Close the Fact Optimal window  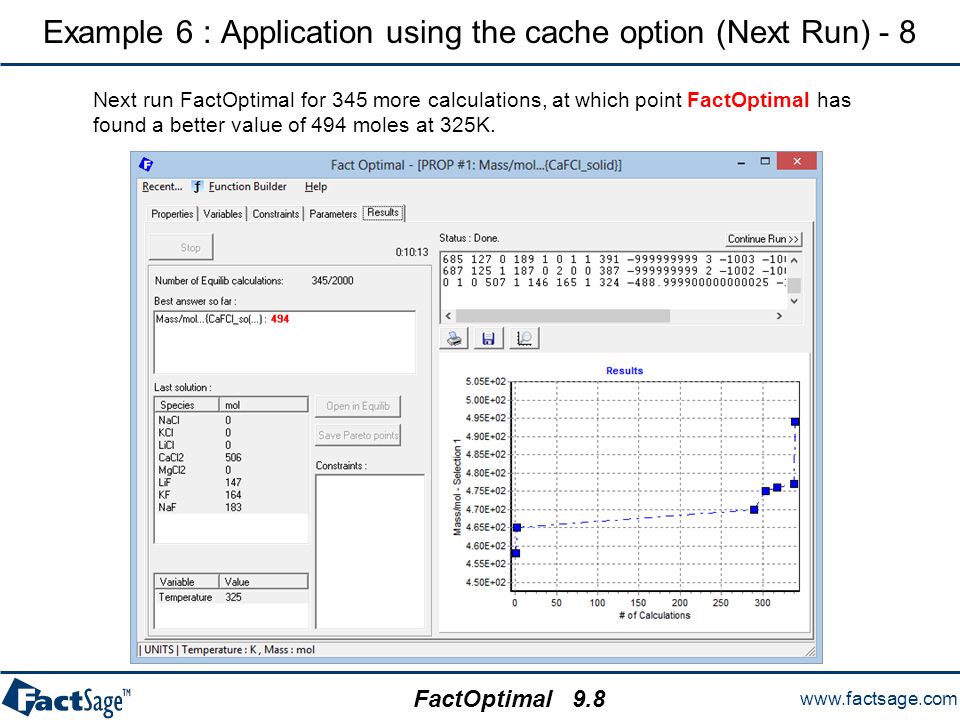click(x=797, y=161)
